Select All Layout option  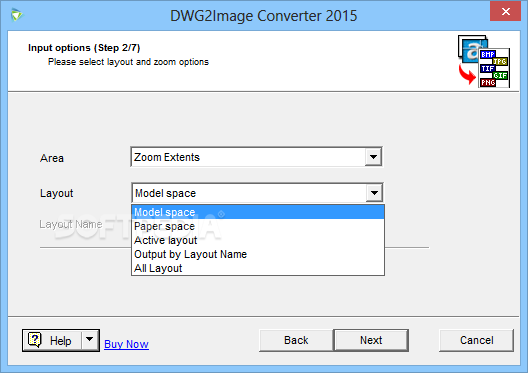[x=258, y=268]
